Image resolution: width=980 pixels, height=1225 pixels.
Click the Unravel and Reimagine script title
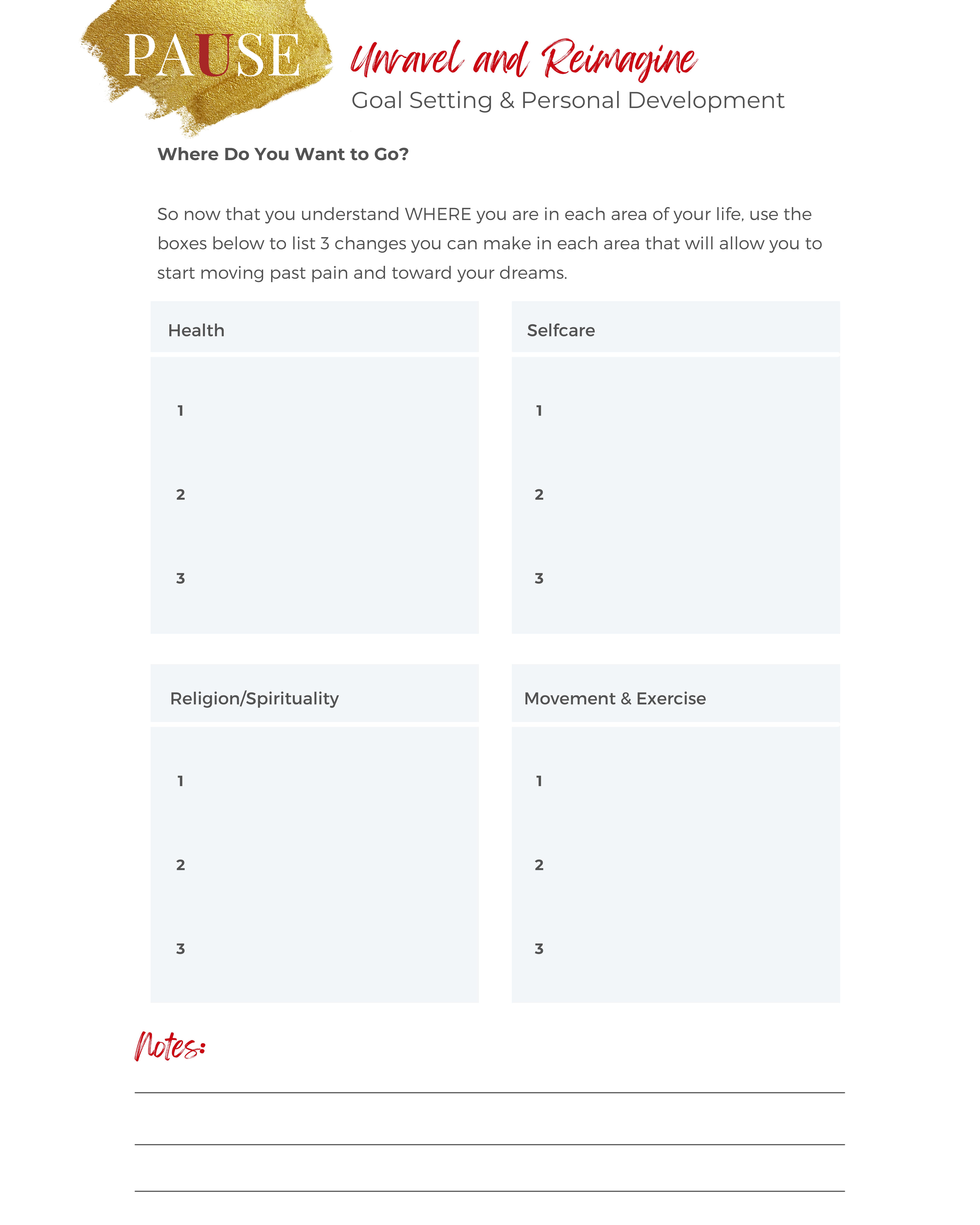point(524,59)
